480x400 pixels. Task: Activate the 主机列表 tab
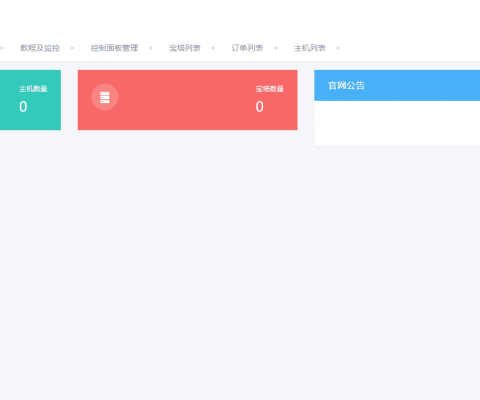click(310, 48)
